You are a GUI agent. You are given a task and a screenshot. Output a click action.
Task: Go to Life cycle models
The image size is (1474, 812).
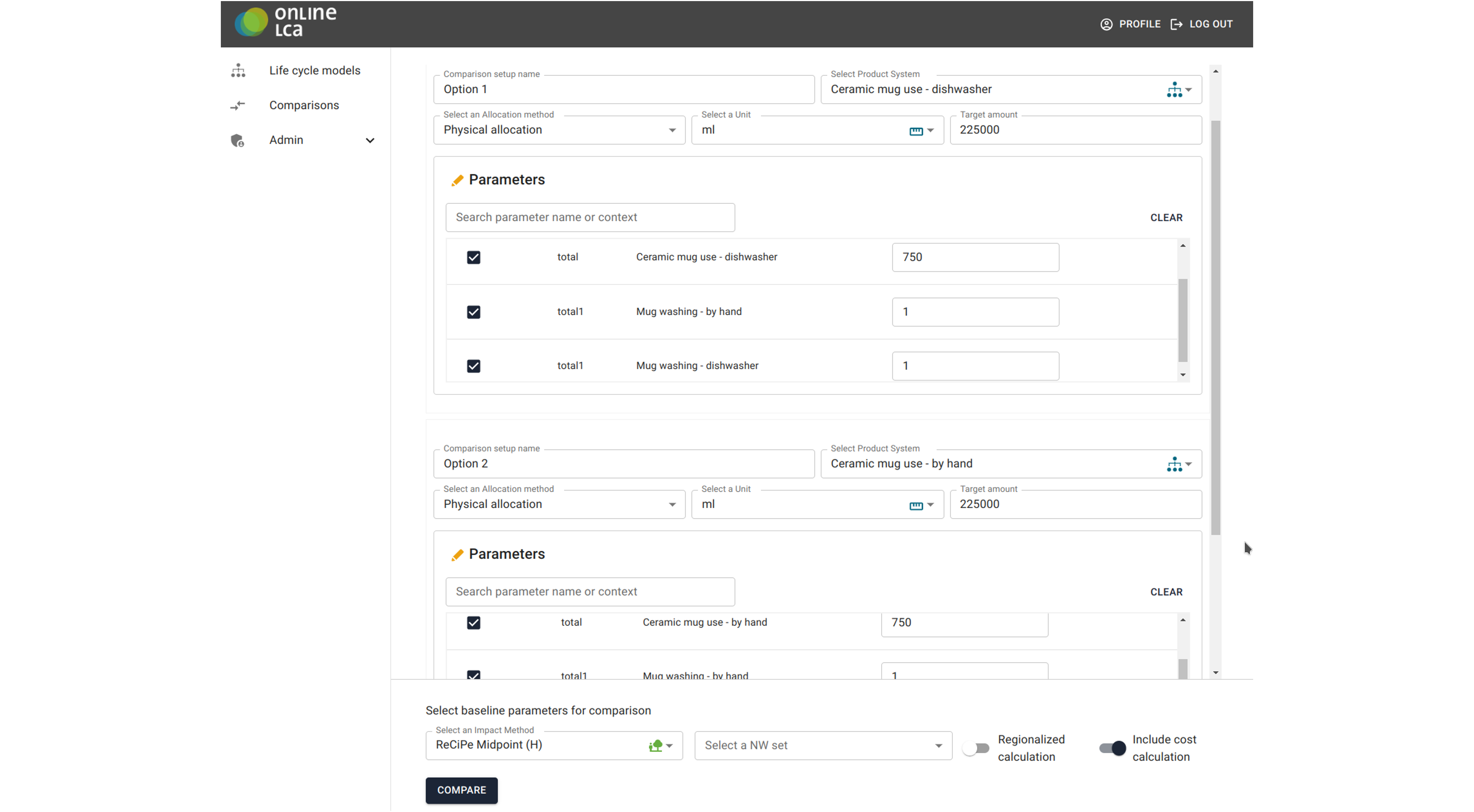[315, 70]
